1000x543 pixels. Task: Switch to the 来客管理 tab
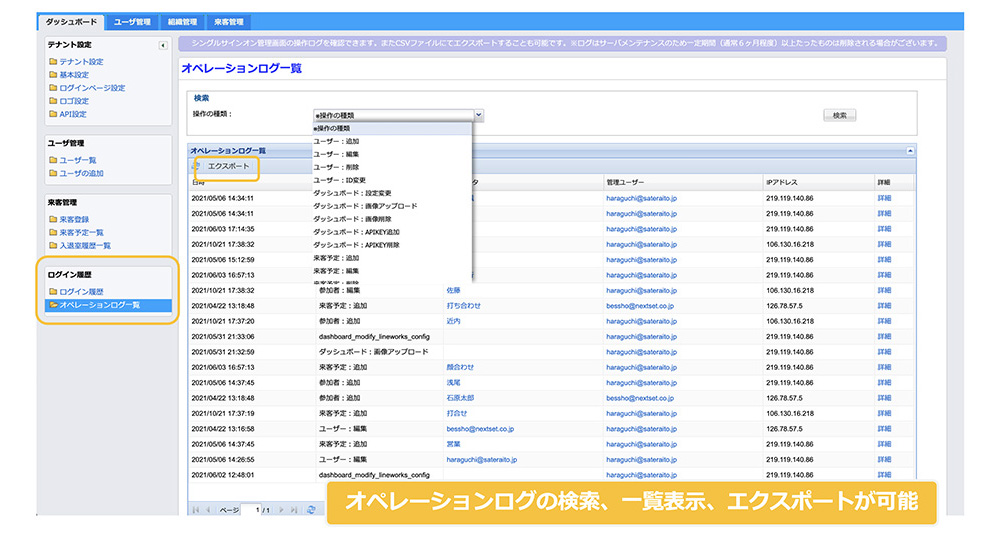(x=229, y=22)
